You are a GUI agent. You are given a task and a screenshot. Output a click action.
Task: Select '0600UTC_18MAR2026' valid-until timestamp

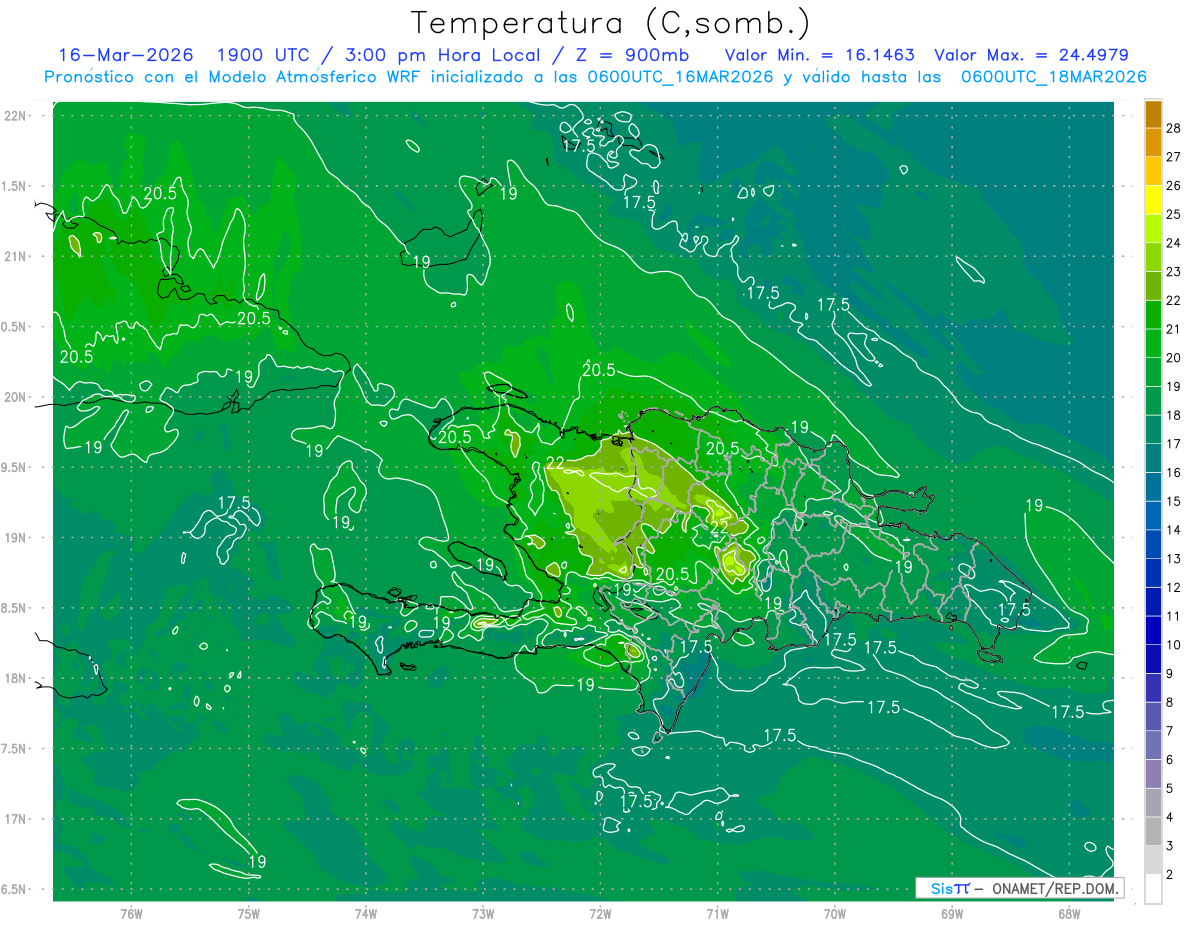click(x=1053, y=77)
